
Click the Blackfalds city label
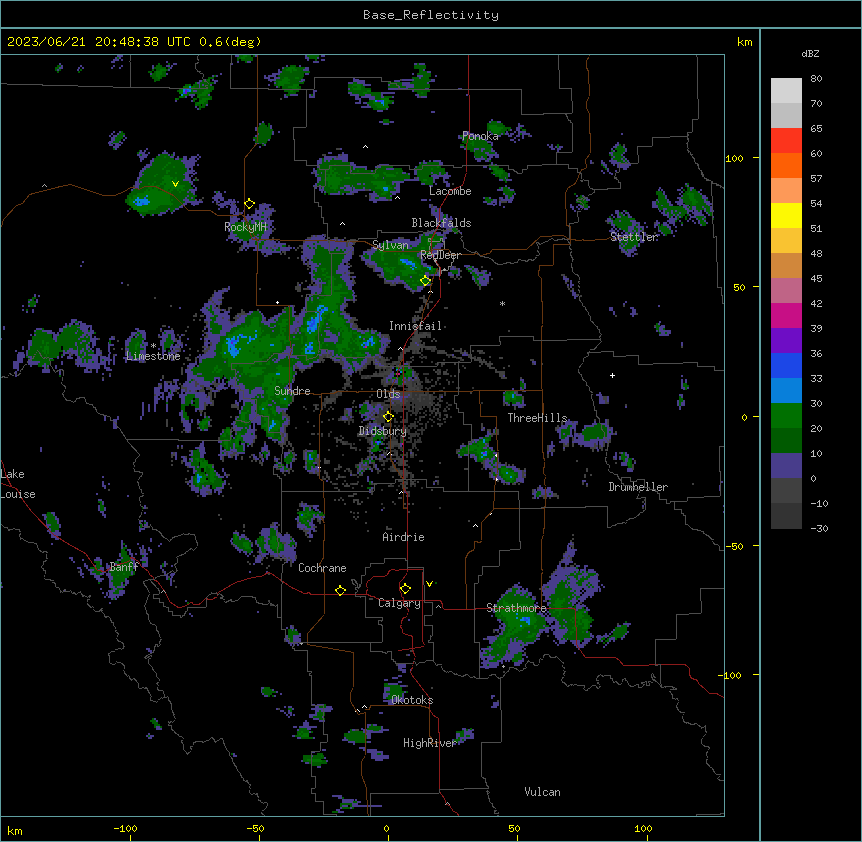tap(441, 223)
